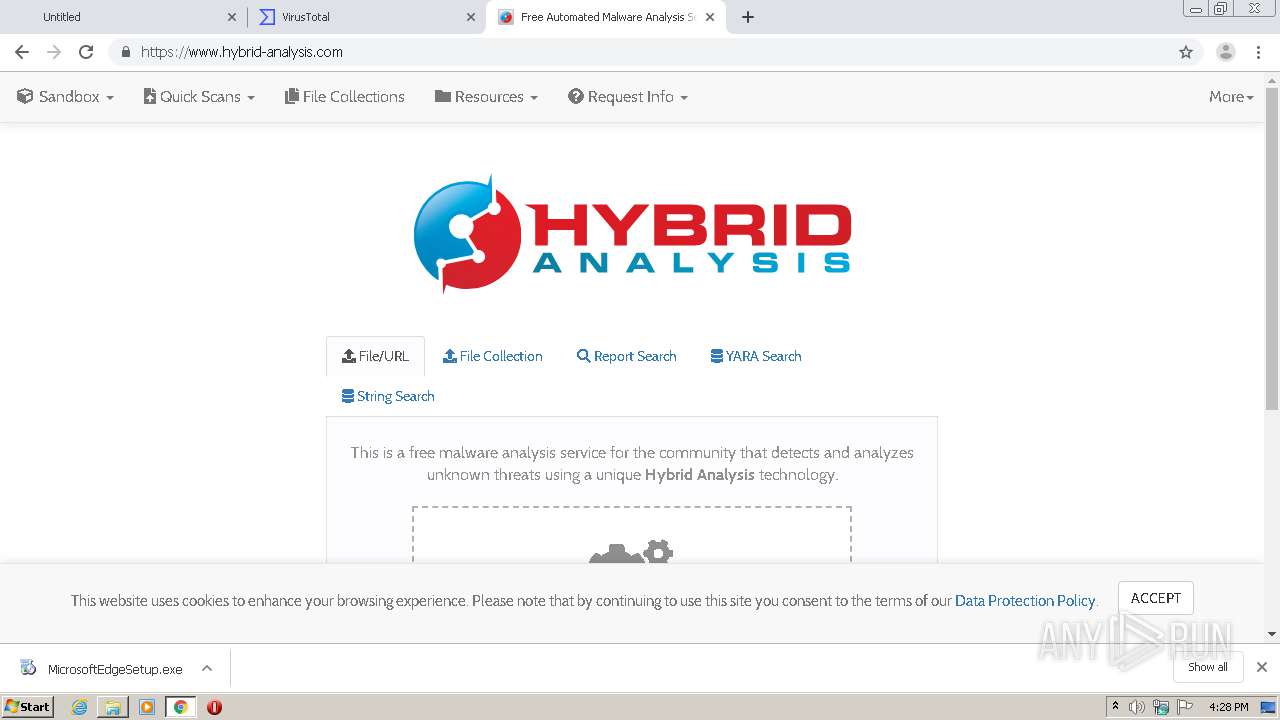Launch Internet Explorer from taskbar
This screenshot has width=1280, height=720.
[x=79, y=707]
